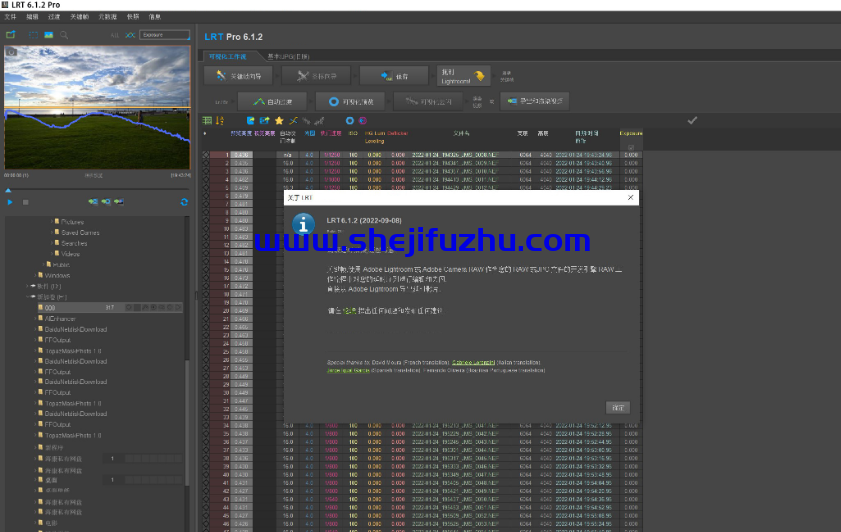
Task: Click the blue refresh icon
Action: point(184,202)
